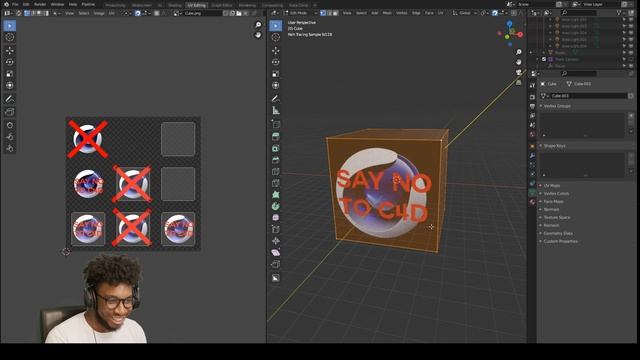Screen dimensions: 640x360
Task: Toggle fake user shield next to Cube.png
Action: [225, 13]
